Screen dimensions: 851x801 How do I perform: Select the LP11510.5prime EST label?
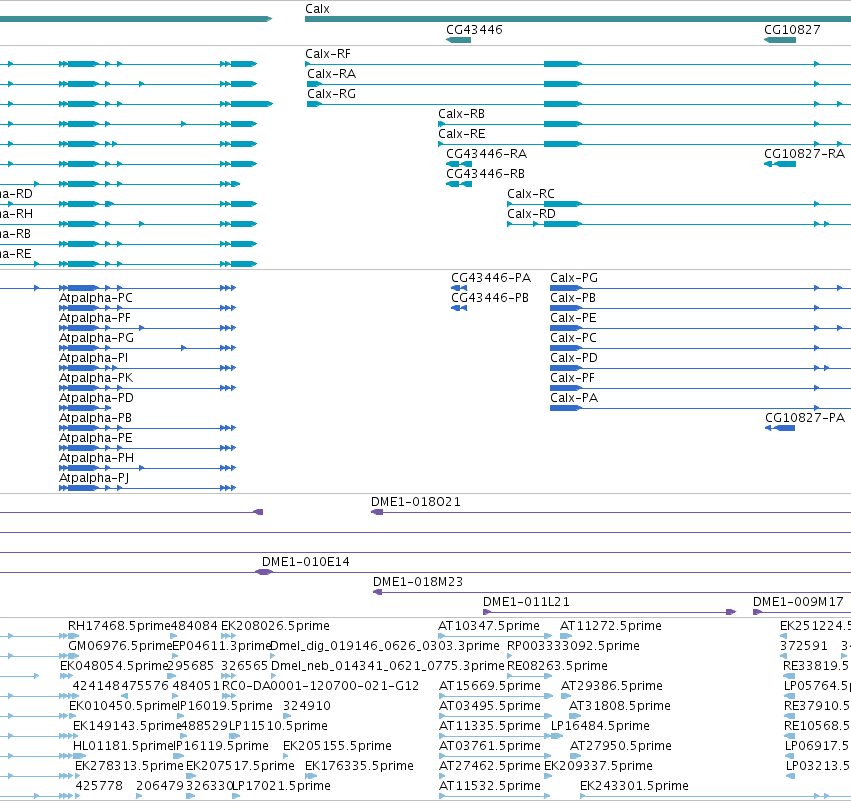click(278, 727)
